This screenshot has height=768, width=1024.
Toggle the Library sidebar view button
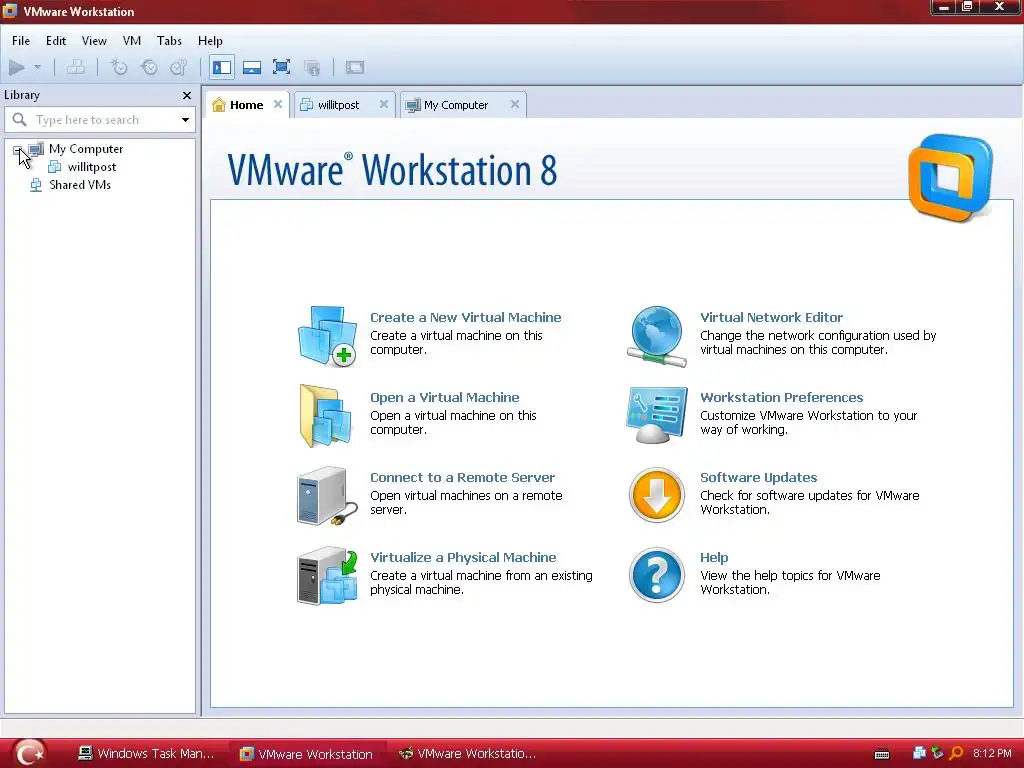tap(222, 67)
